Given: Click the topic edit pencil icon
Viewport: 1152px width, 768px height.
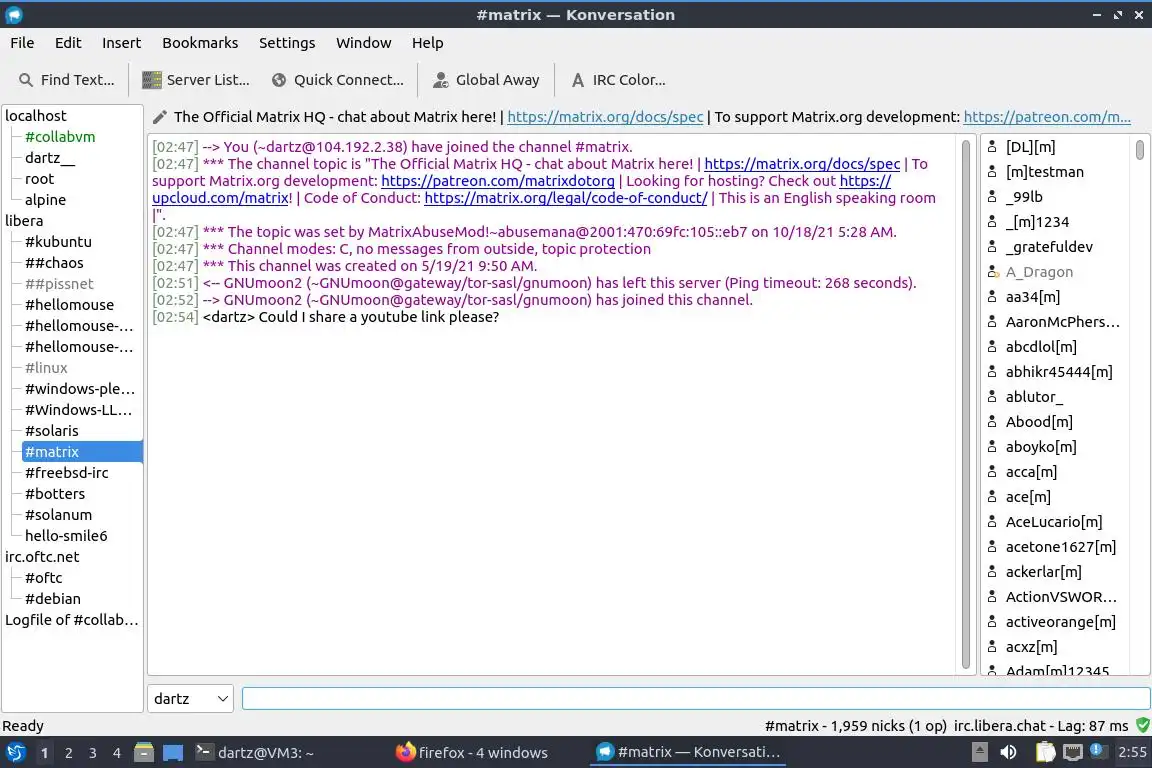Looking at the screenshot, I should click(159, 117).
